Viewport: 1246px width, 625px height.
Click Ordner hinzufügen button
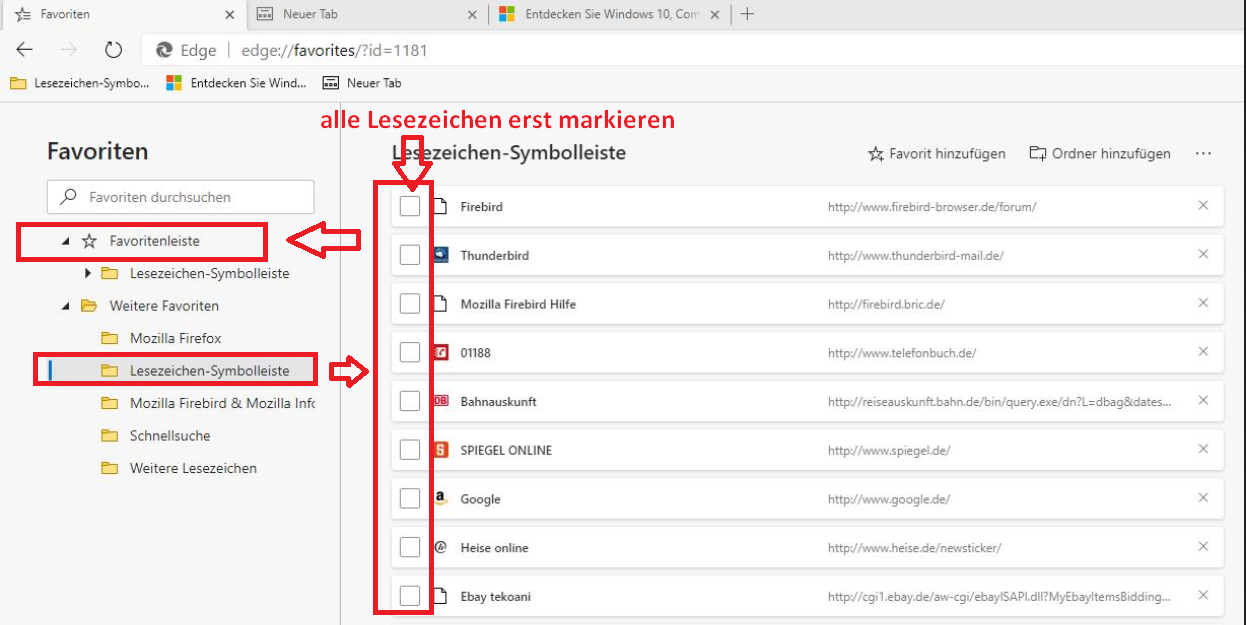click(1100, 154)
